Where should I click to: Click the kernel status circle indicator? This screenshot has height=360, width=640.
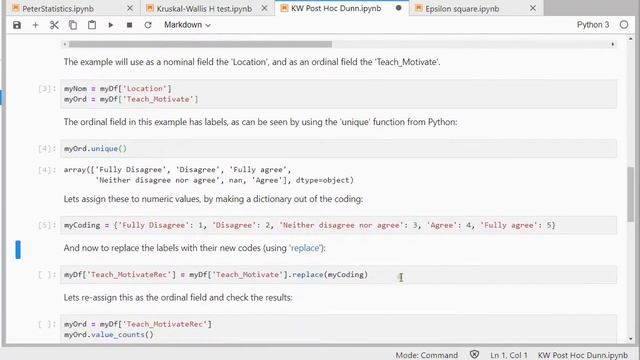click(x=624, y=25)
